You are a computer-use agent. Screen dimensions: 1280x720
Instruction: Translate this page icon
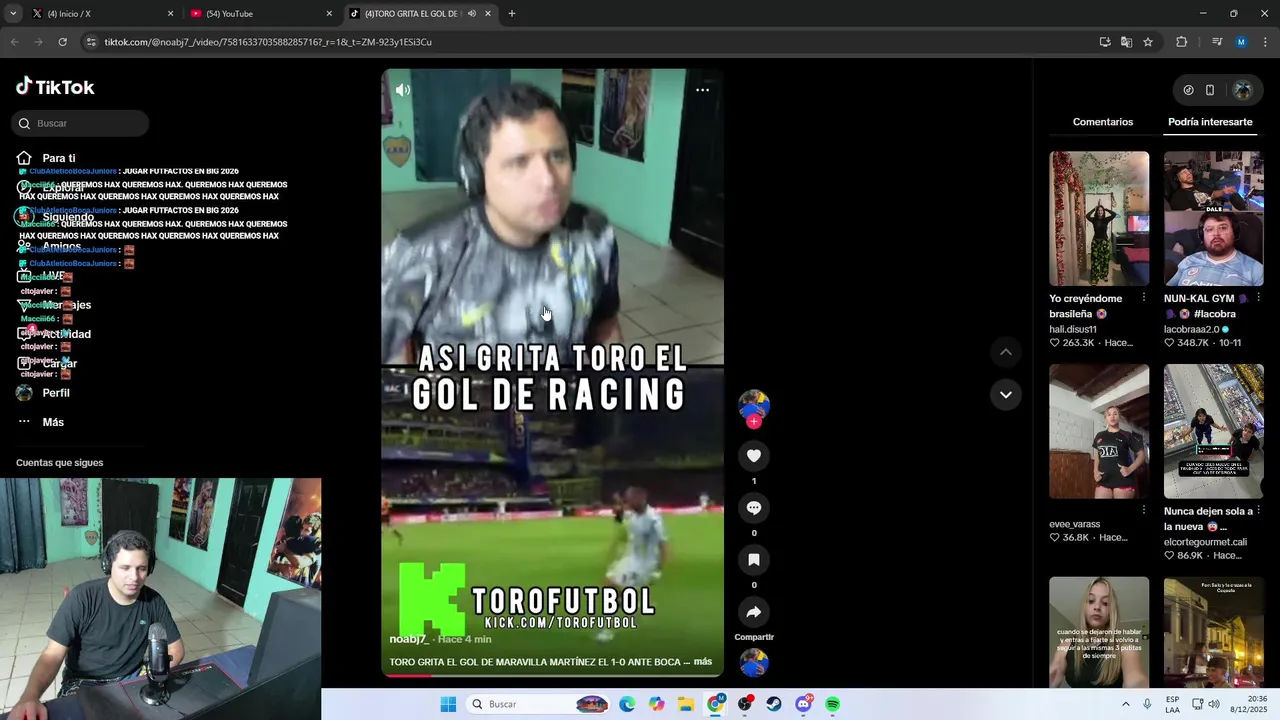point(1126,42)
